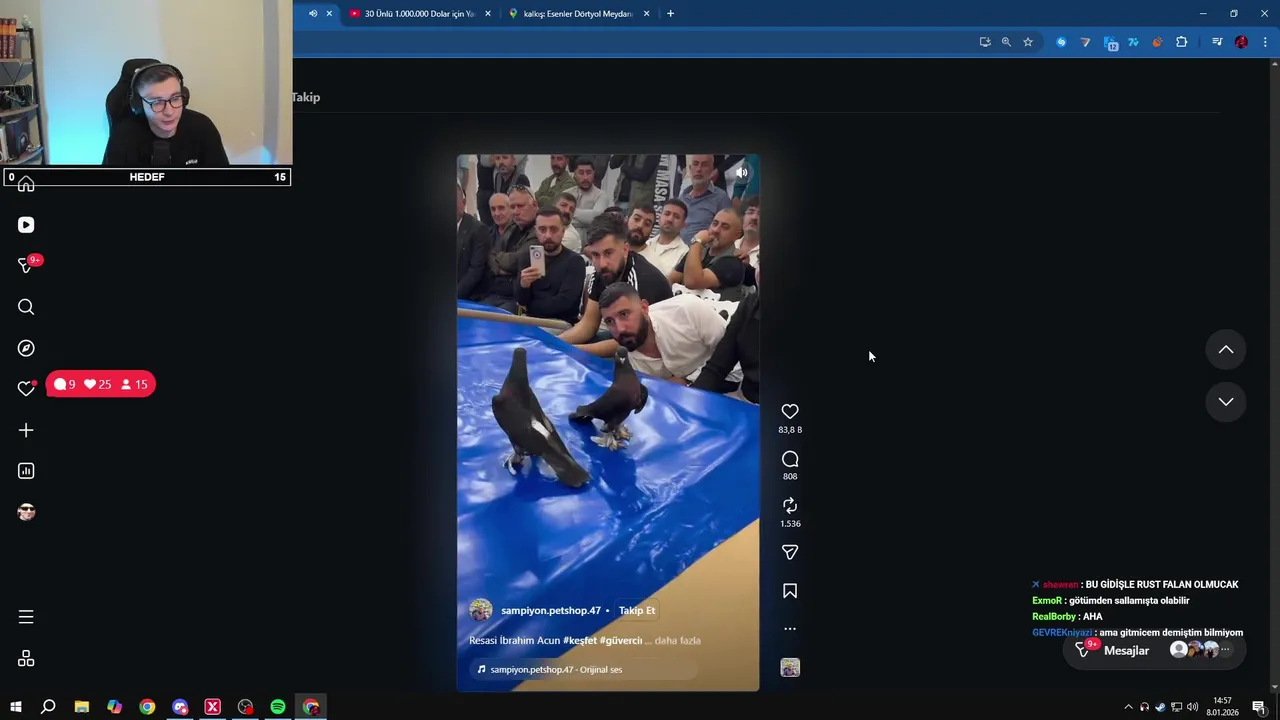Screen dimensions: 1280x720
Task: Open Instagram Home from the sidebar
Action: click(x=26, y=184)
